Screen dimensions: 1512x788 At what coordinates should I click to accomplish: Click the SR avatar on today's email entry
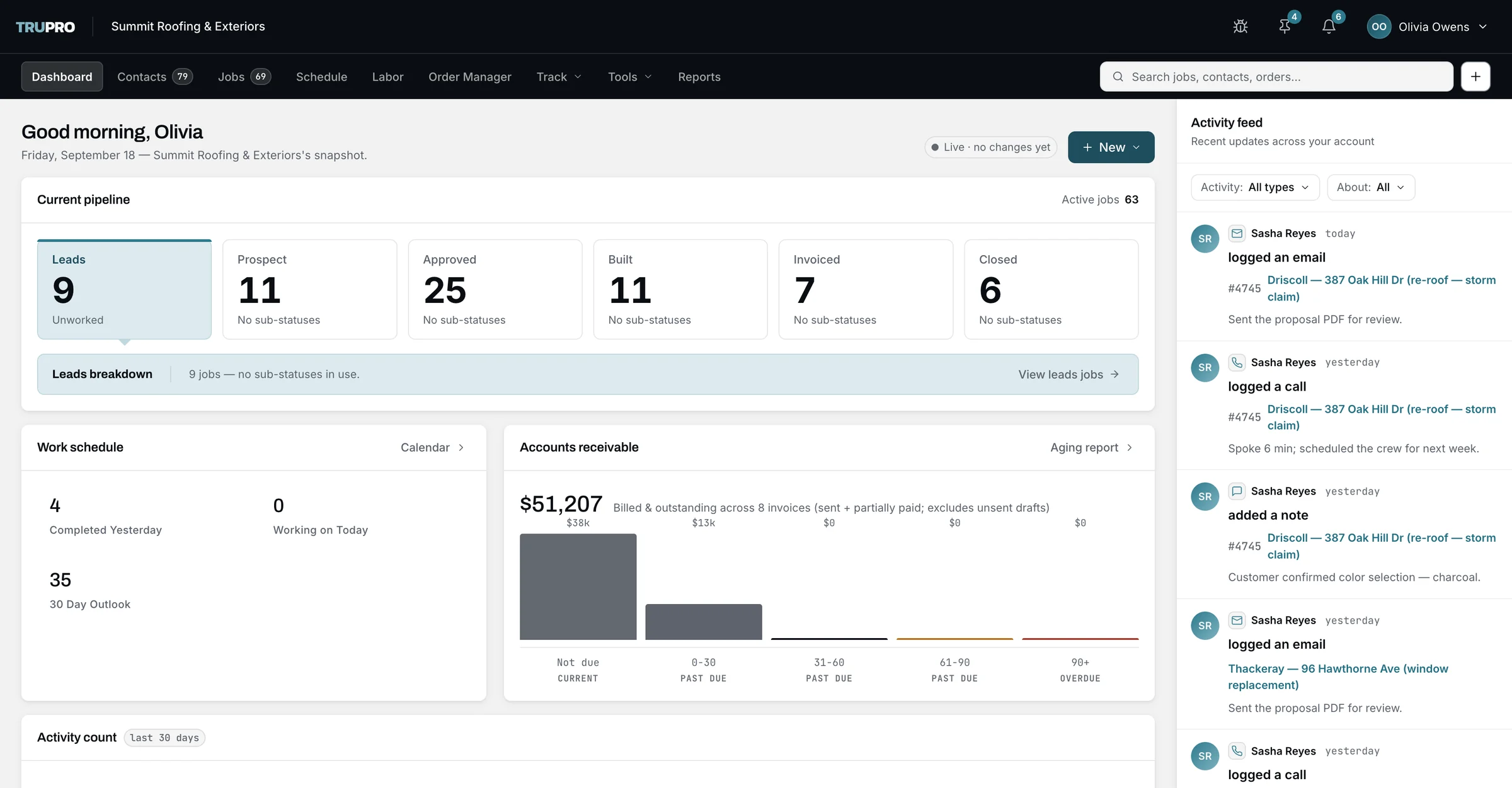click(1205, 239)
